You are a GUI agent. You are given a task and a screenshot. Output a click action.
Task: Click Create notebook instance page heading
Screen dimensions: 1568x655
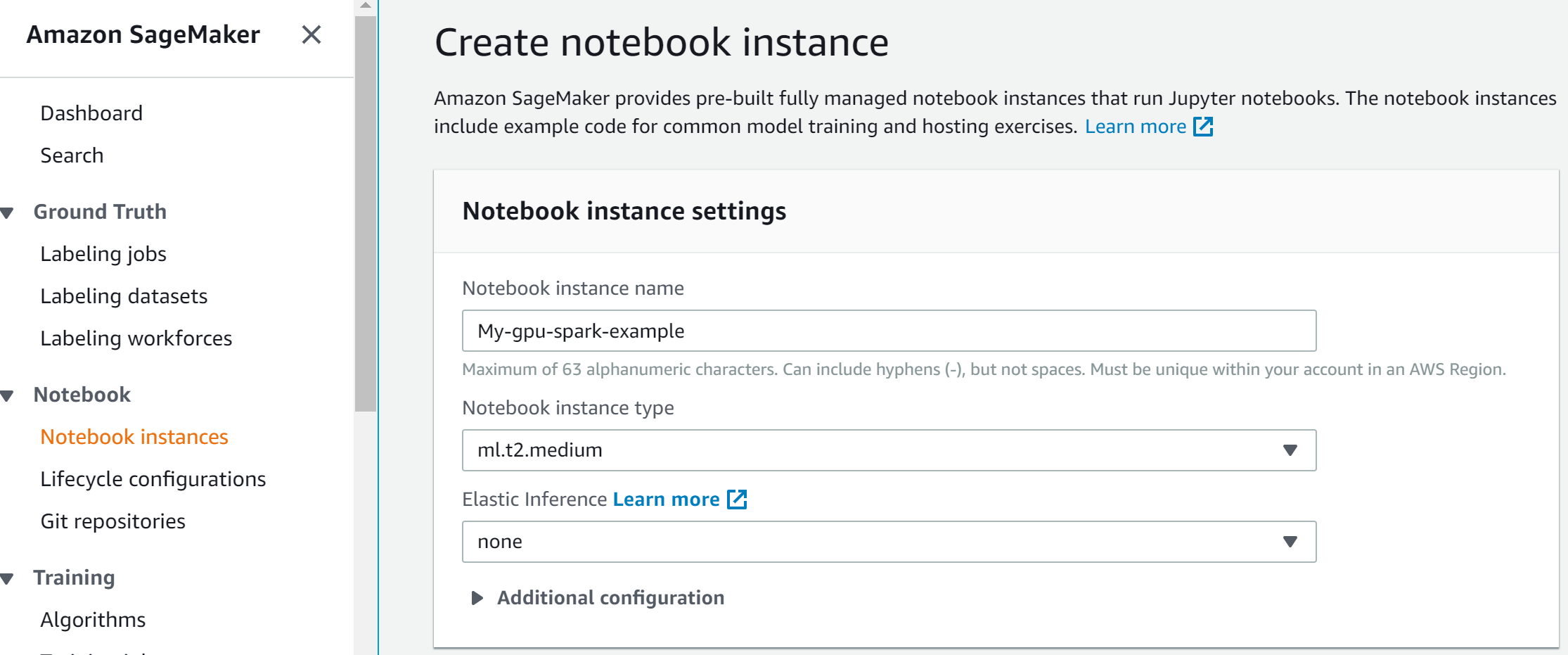662,42
